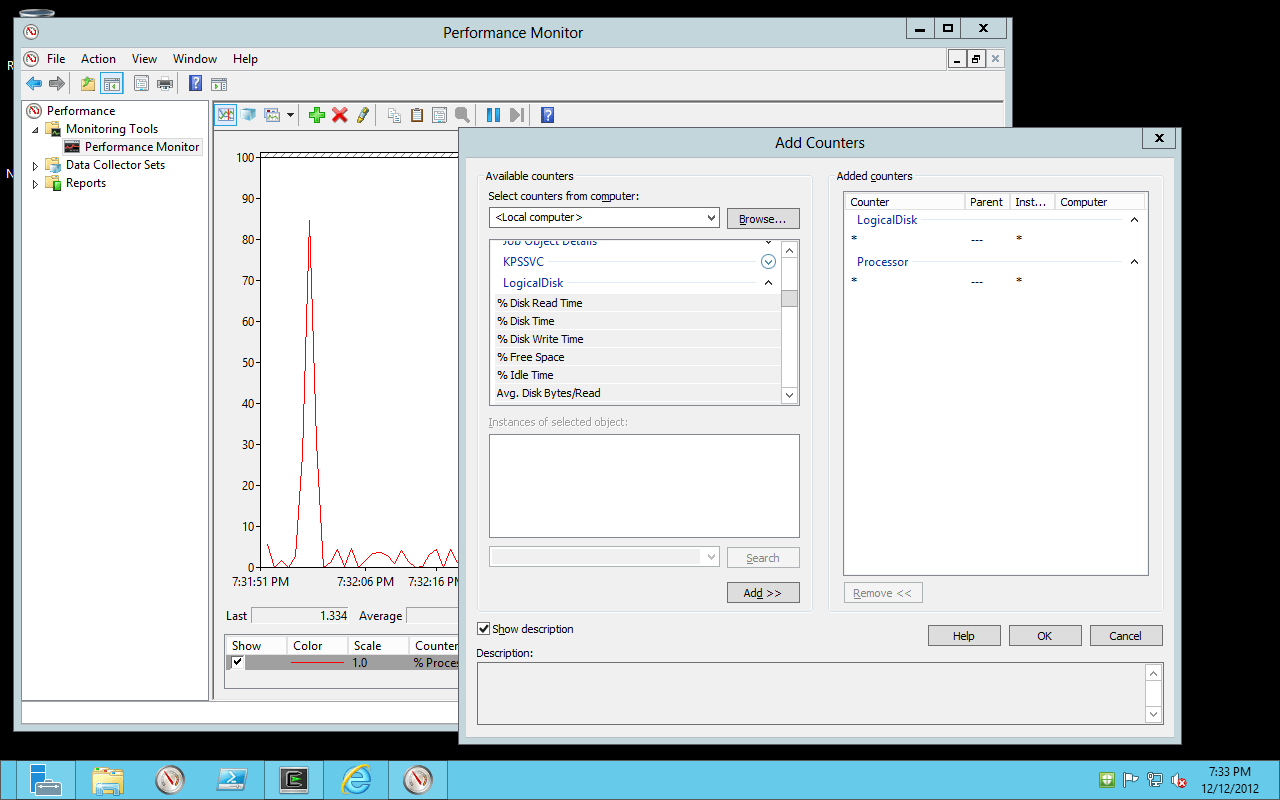1280x800 pixels.
Task: Click red line color swatch in legend
Action: coord(317,662)
